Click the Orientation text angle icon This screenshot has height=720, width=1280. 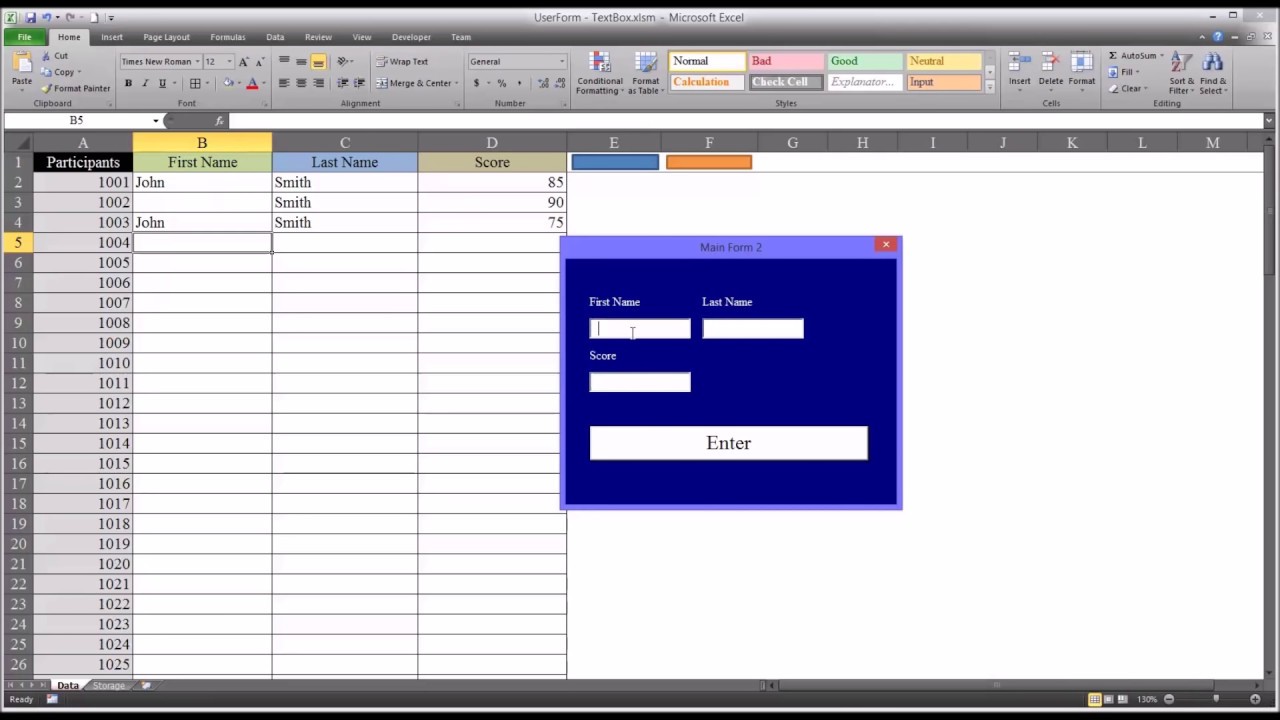point(343,62)
